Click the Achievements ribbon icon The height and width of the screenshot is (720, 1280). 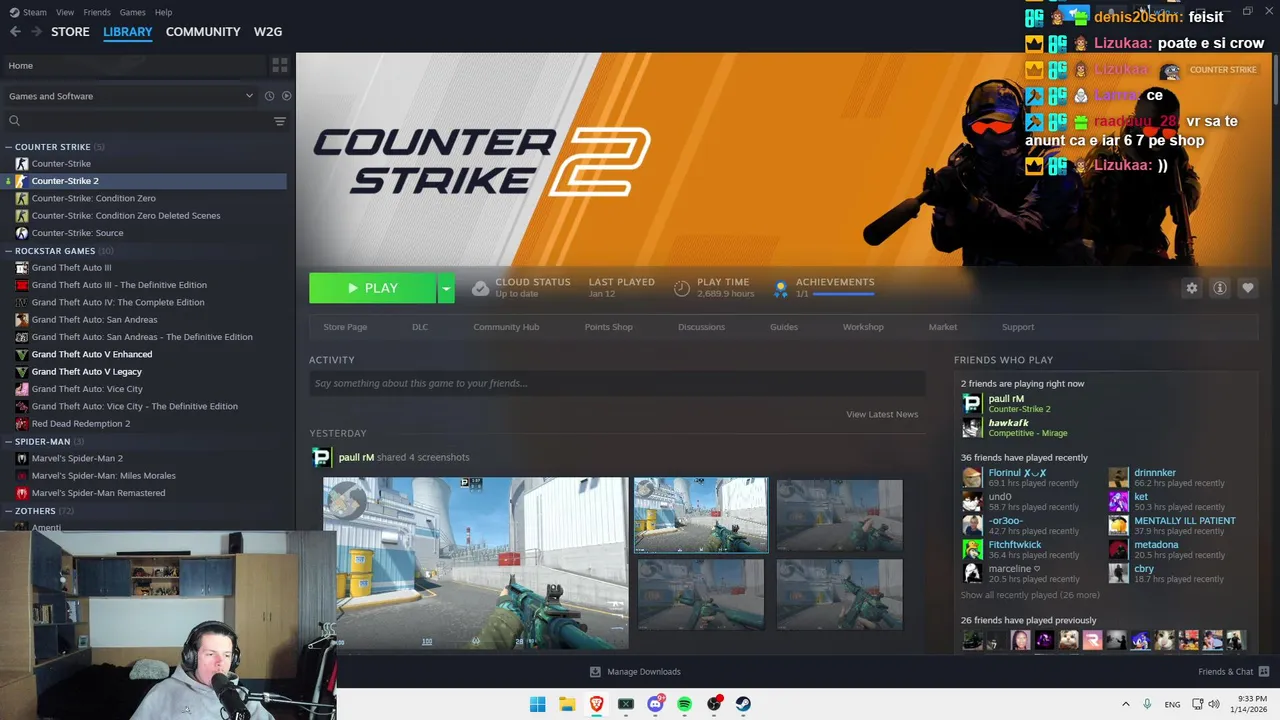[x=781, y=288]
